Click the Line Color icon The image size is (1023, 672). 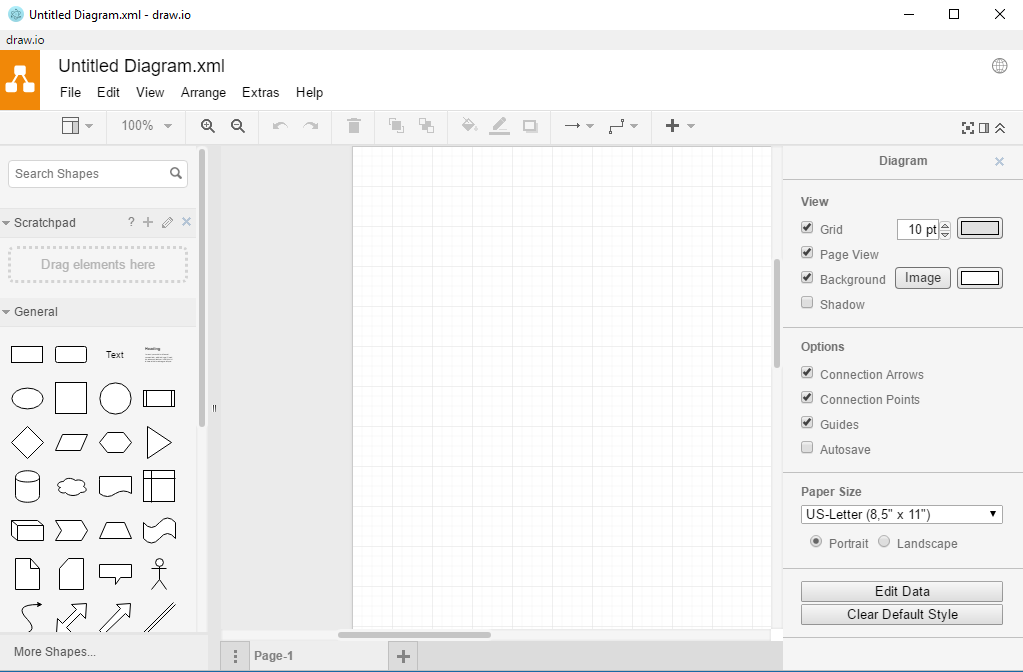point(499,126)
